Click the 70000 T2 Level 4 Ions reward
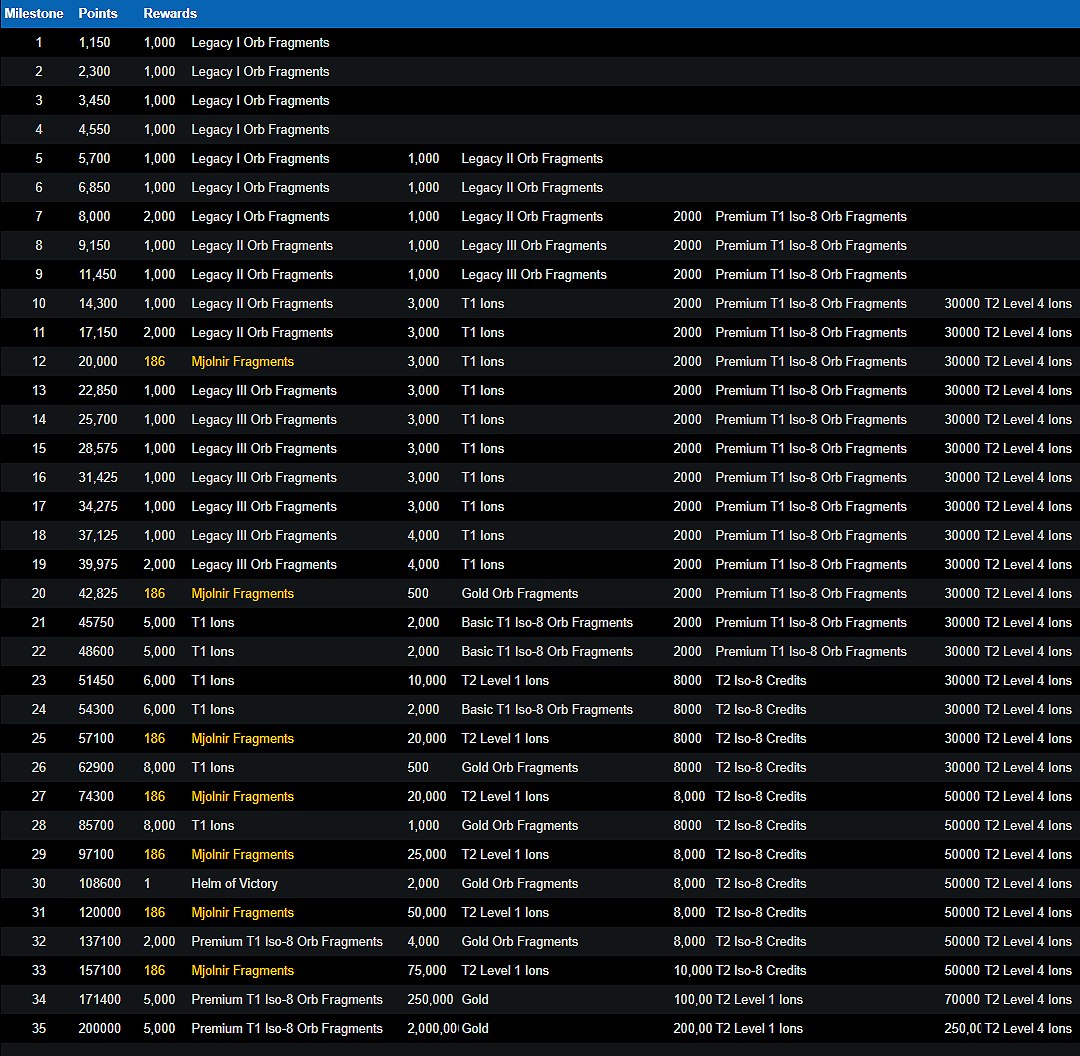 point(1007,1000)
